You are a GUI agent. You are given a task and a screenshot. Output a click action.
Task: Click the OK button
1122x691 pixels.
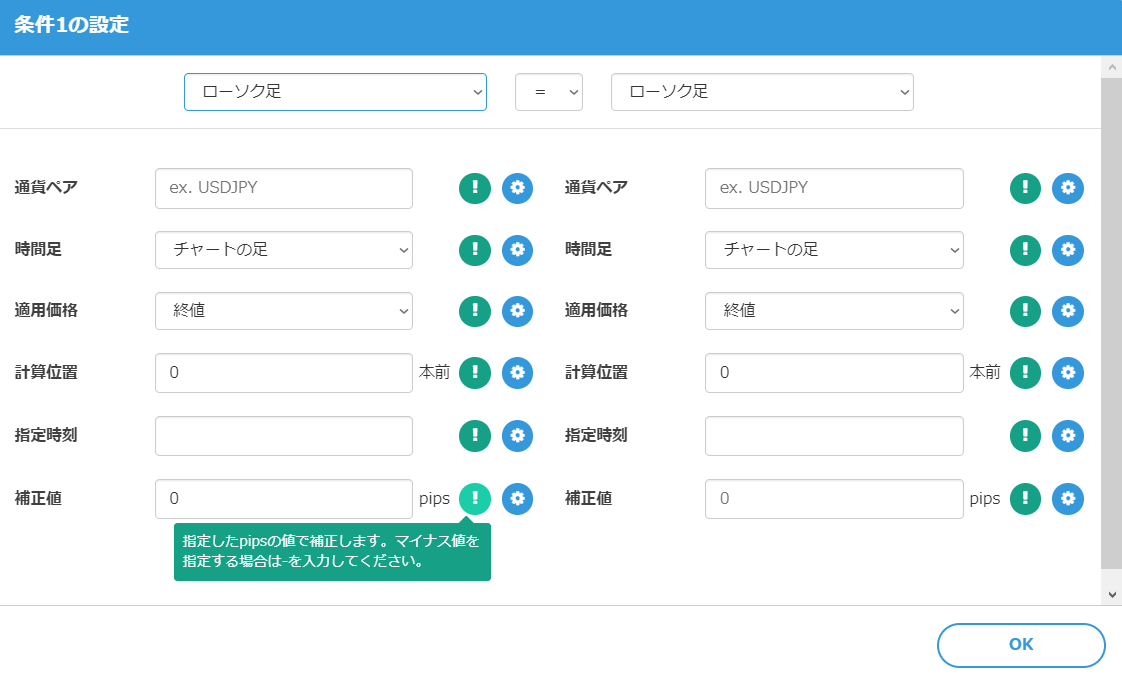click(x=1020, y=645)
